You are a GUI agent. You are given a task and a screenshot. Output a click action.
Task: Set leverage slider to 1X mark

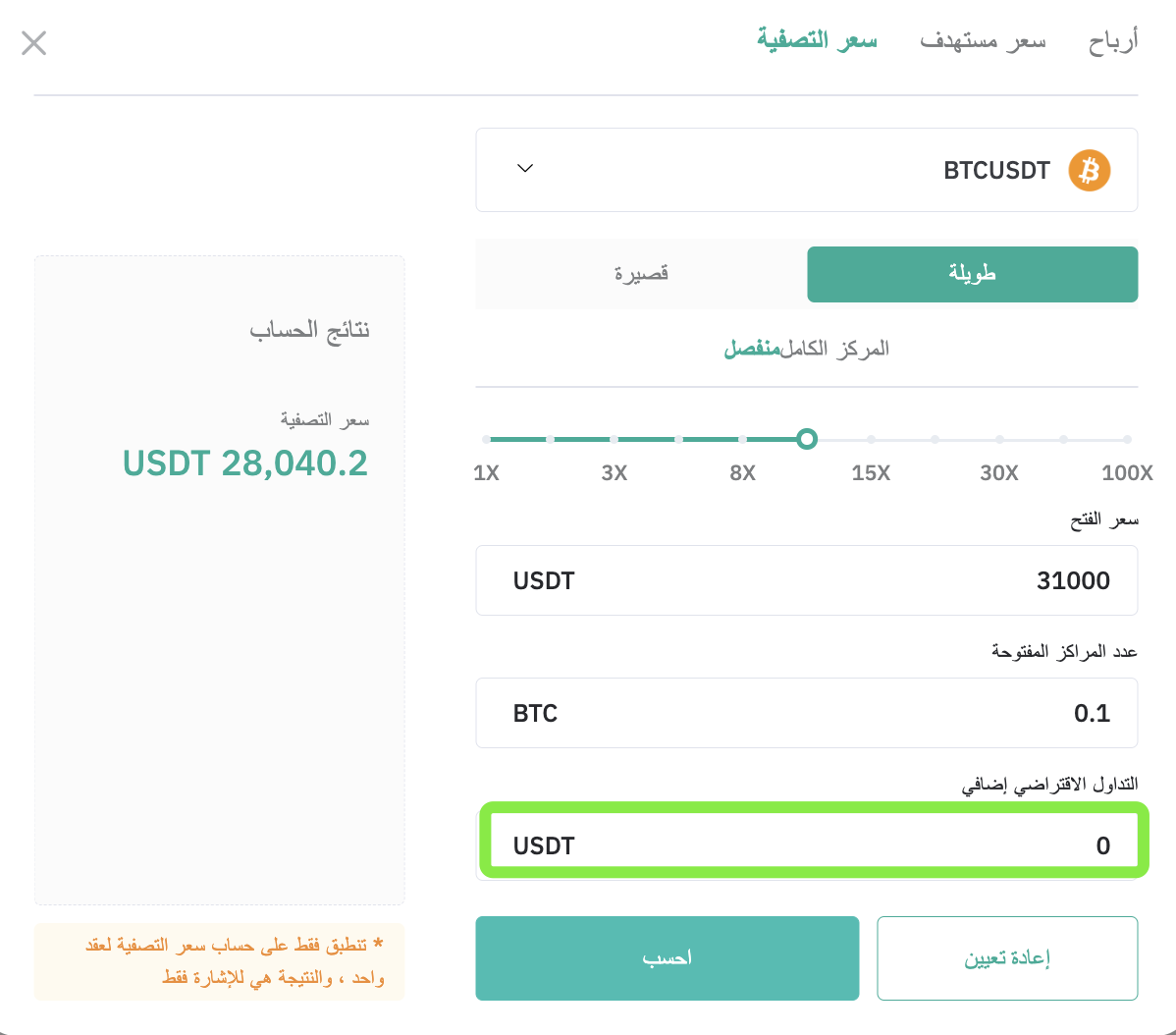(486, 440)
